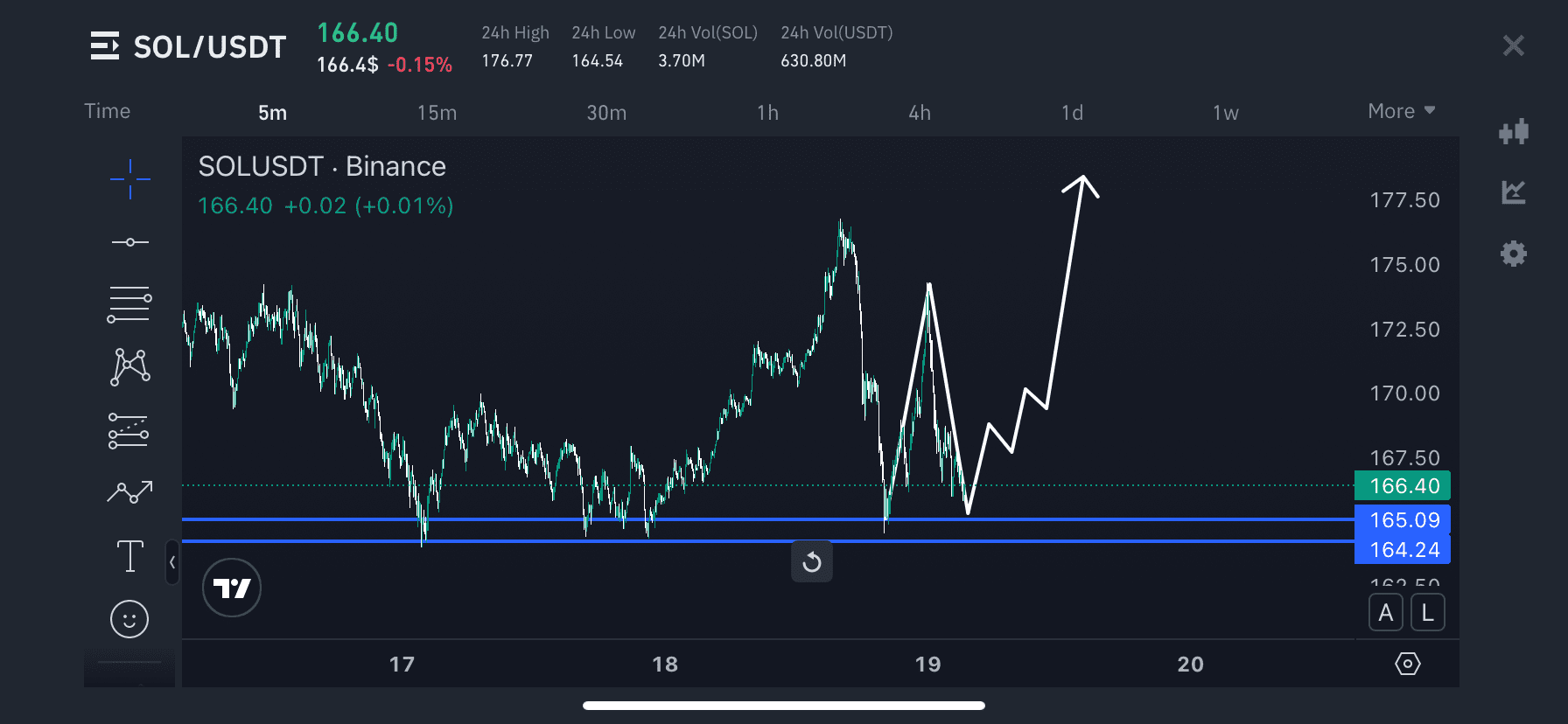Screen dimensions: 1568x724
Task: Select the arrow line annotation tool
Action: pyautogui.click(x=129, y=492)
